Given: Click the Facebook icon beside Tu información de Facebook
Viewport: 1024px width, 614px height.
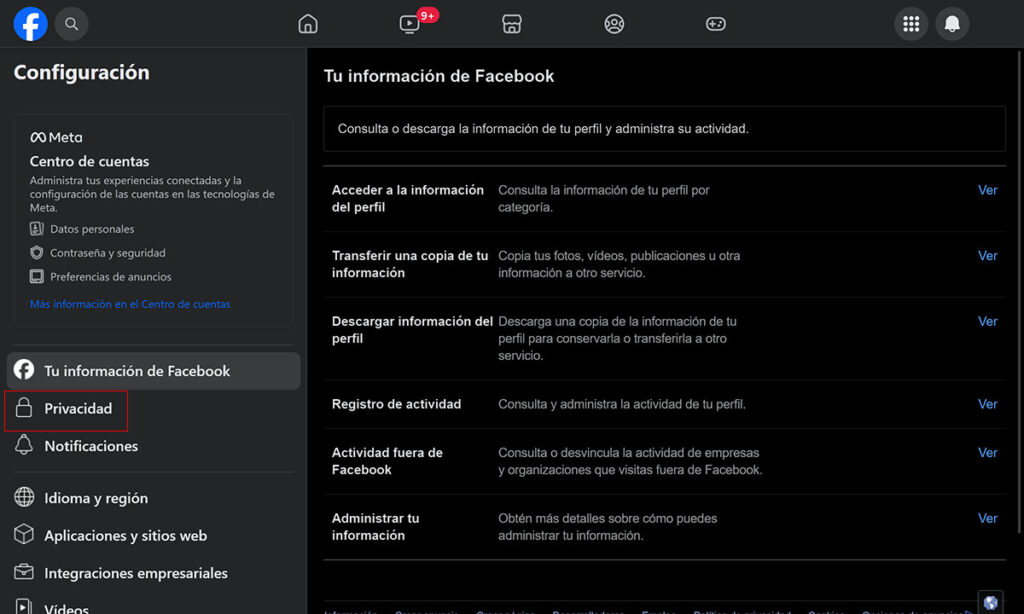Looking at the screenshot, I should [24, 370].
